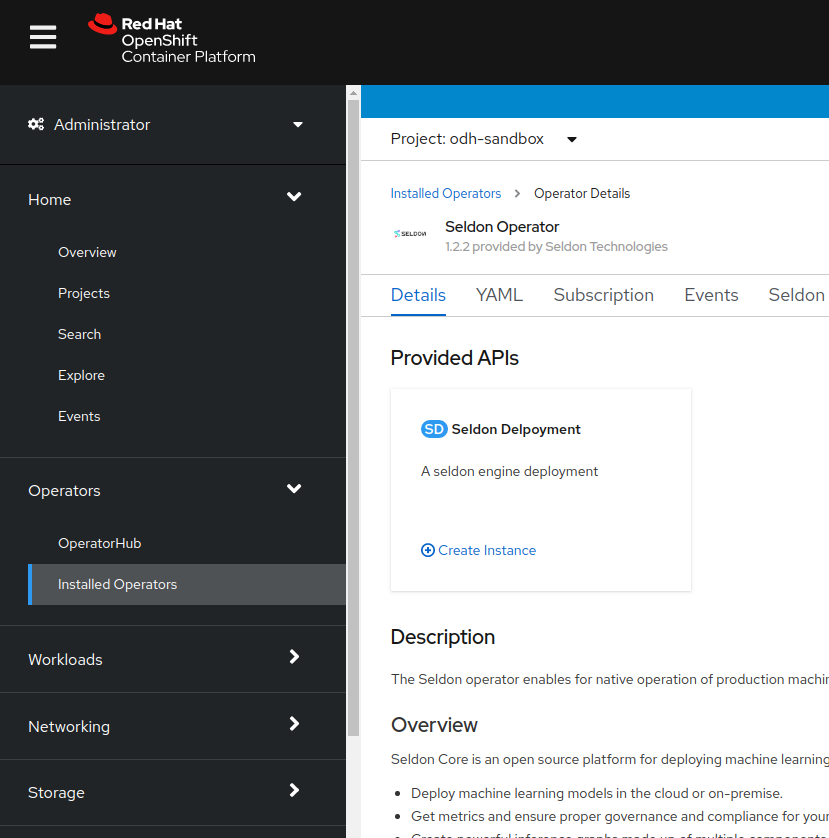Click the Red Hat OpenShift logo
829x838 pixels.
pyautogui.click(x=172, y=40)
